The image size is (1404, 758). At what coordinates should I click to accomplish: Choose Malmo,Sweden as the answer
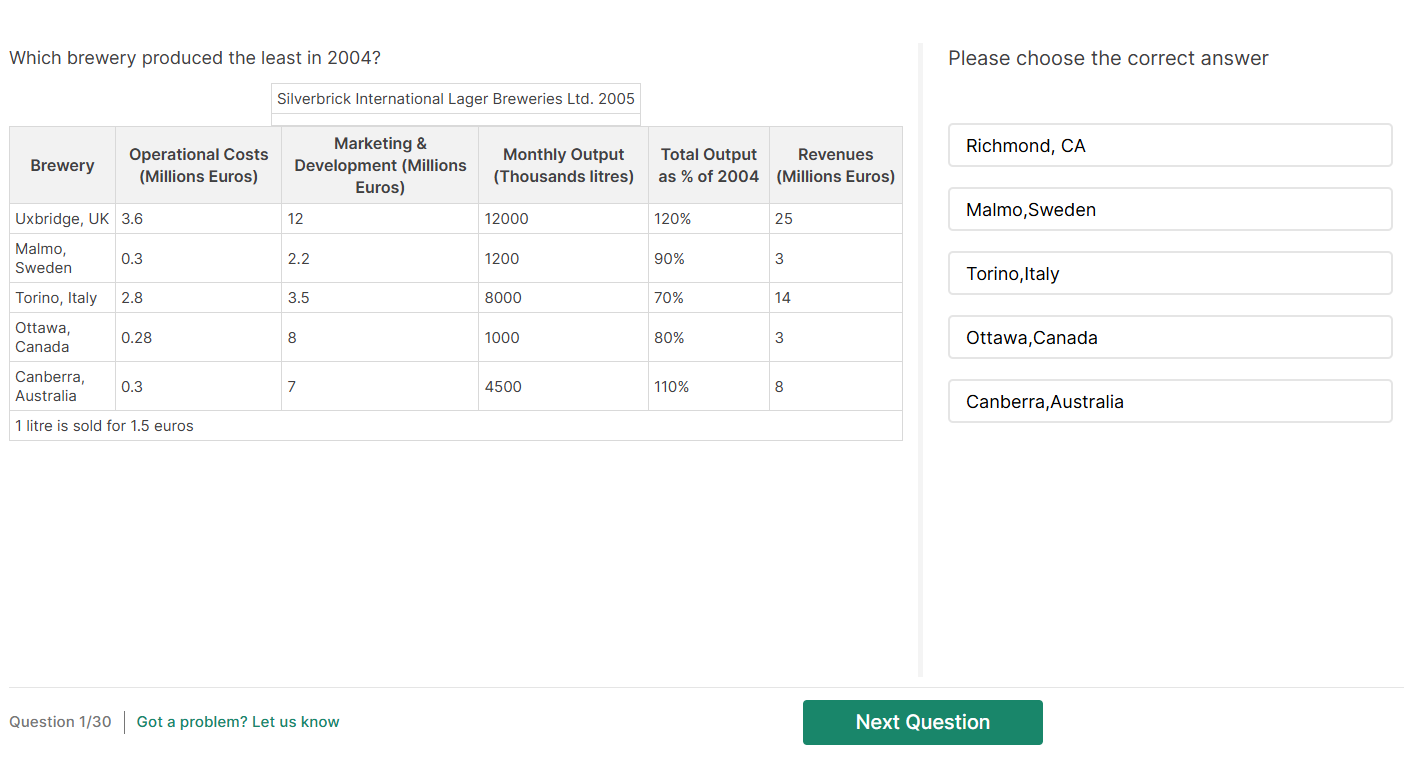click(x=1169, y=210)
